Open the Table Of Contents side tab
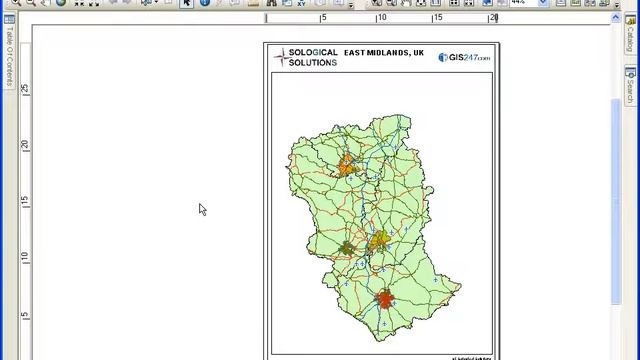Screen dimensions: 640x360 [9, 51]
